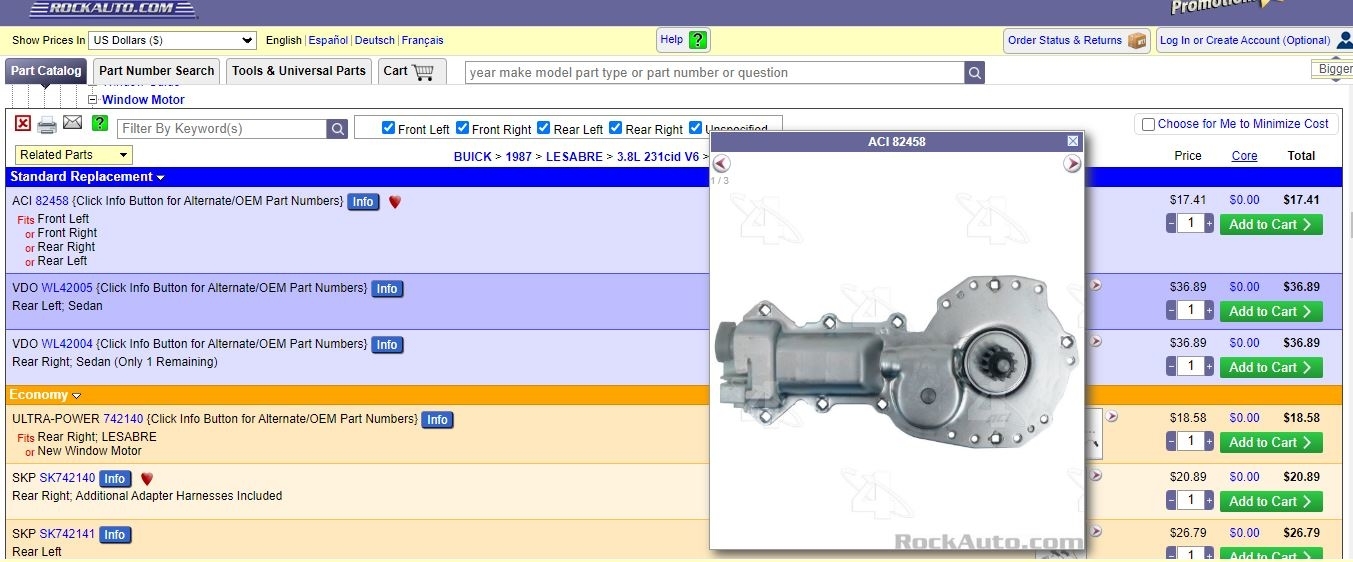The image size is (1353, 562).
Task: Click the red heart icon beside SKP SK742140
Action: click(x=147, y=479)
